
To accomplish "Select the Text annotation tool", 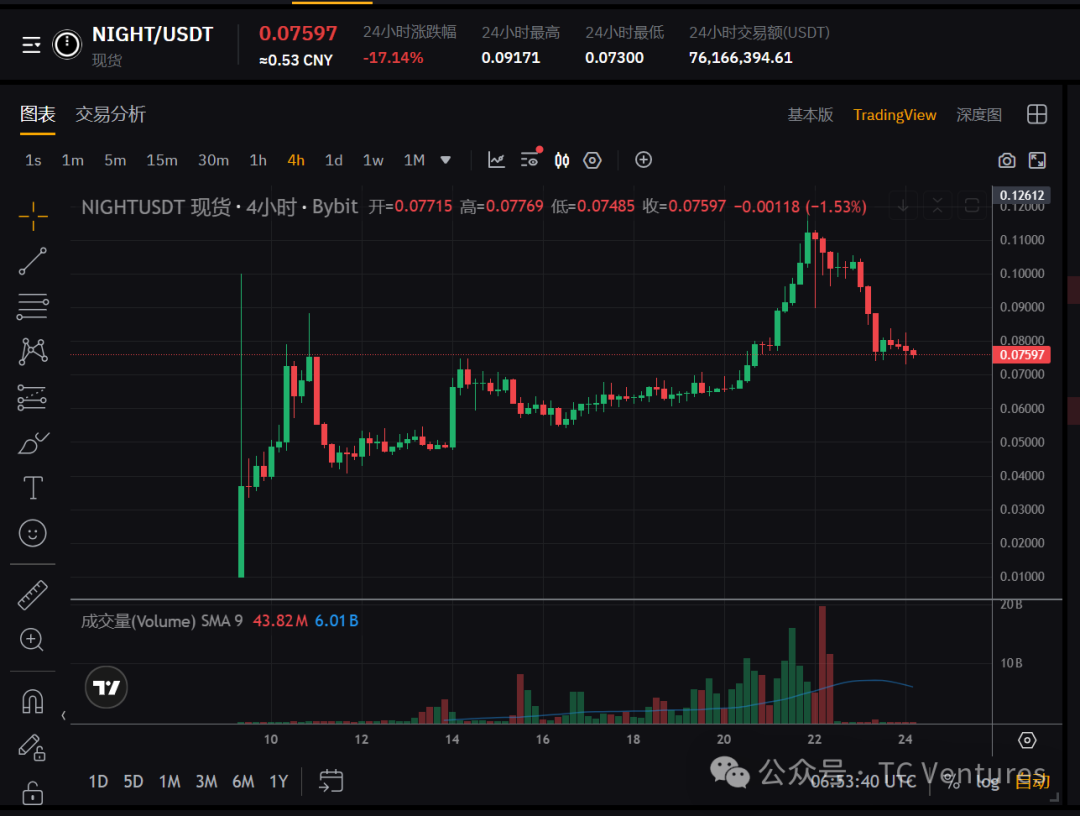I will point(33,488).
